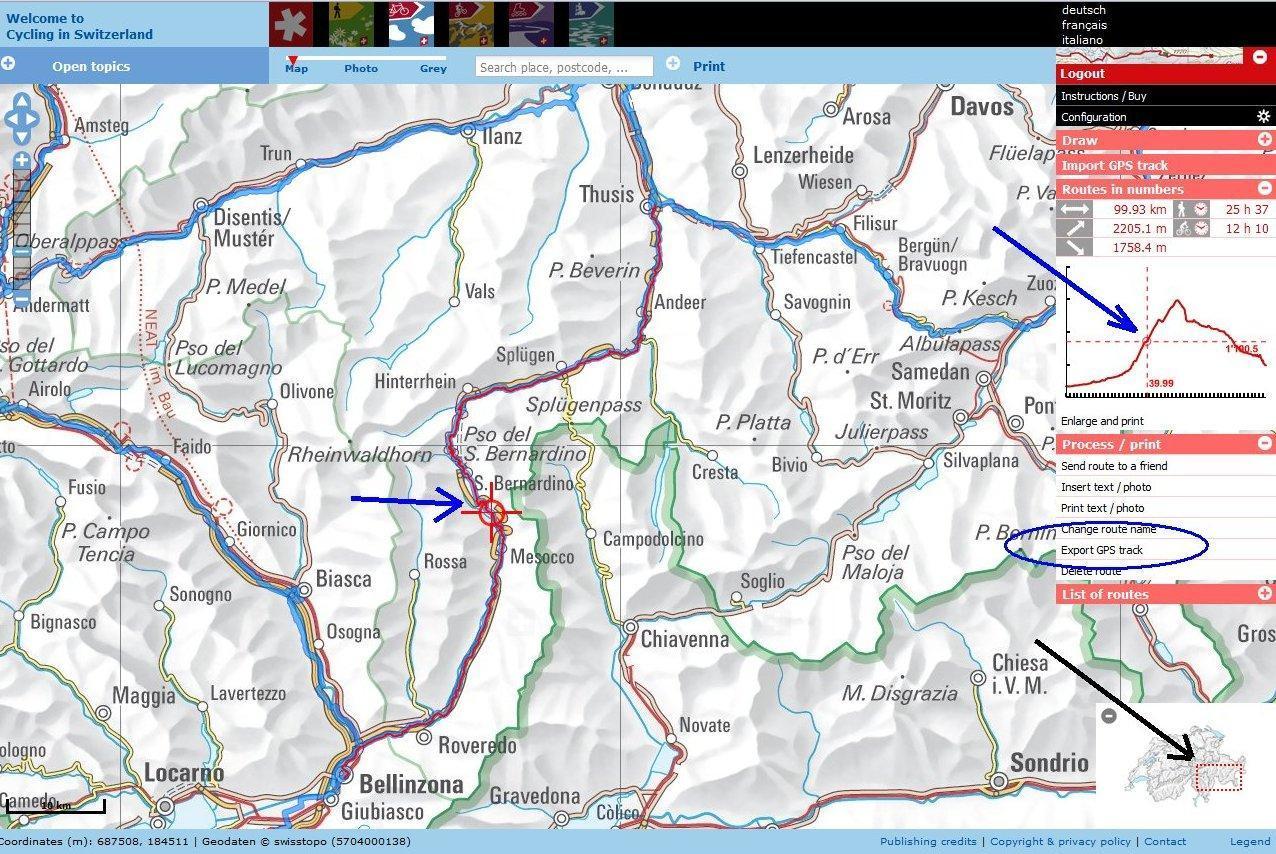Click the Print link in the toolbar
This screenshot has height=854, width=1276.
click(709, 66)
